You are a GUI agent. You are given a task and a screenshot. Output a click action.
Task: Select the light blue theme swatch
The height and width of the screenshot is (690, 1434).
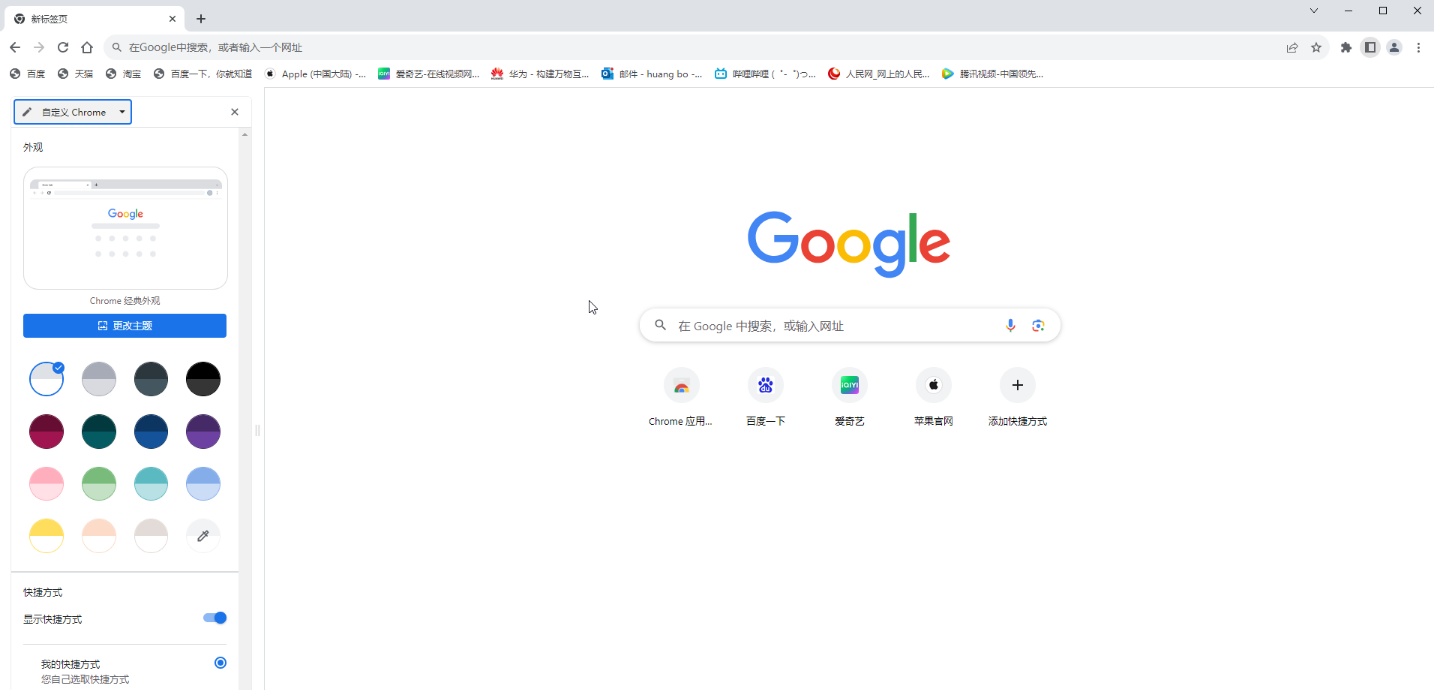(203, 484)
